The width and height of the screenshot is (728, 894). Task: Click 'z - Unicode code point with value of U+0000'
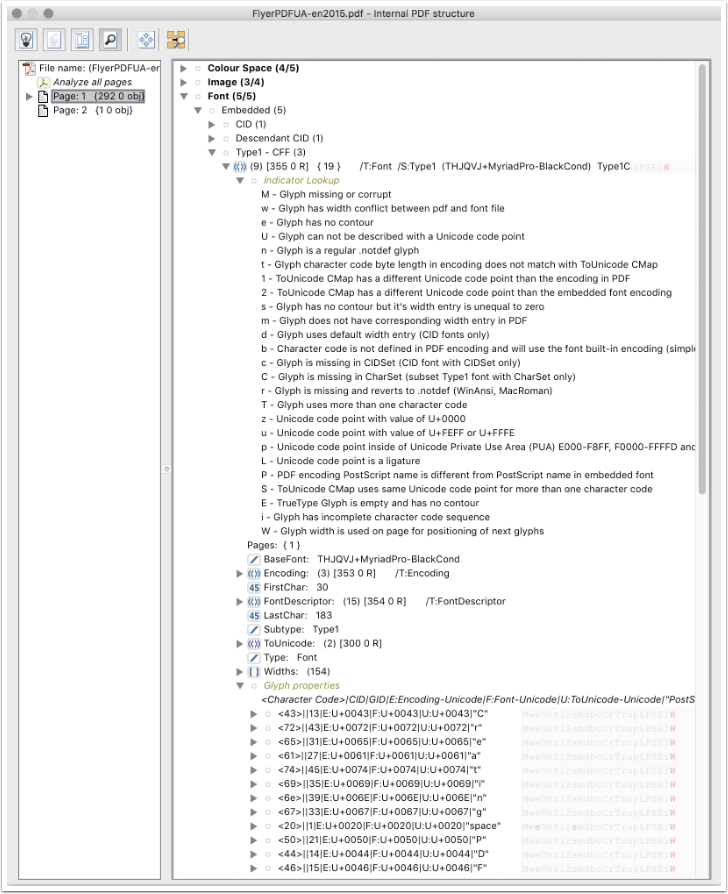[x=363, y=419]
